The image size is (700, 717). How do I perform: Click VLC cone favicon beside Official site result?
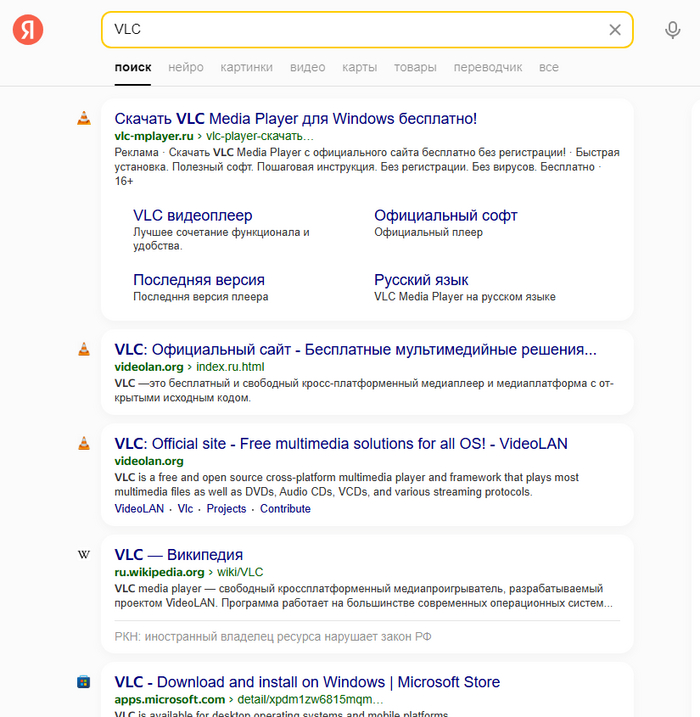pyautogui.click(x=84, y=443)
